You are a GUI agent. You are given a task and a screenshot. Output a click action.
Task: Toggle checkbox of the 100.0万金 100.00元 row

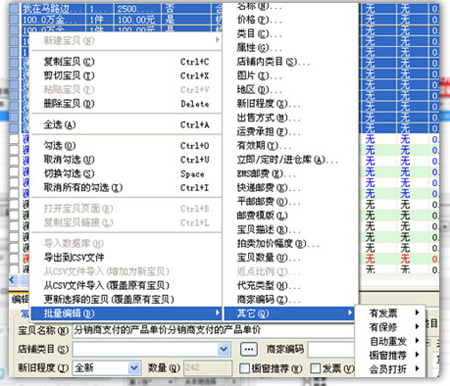[x=14, y=19]
